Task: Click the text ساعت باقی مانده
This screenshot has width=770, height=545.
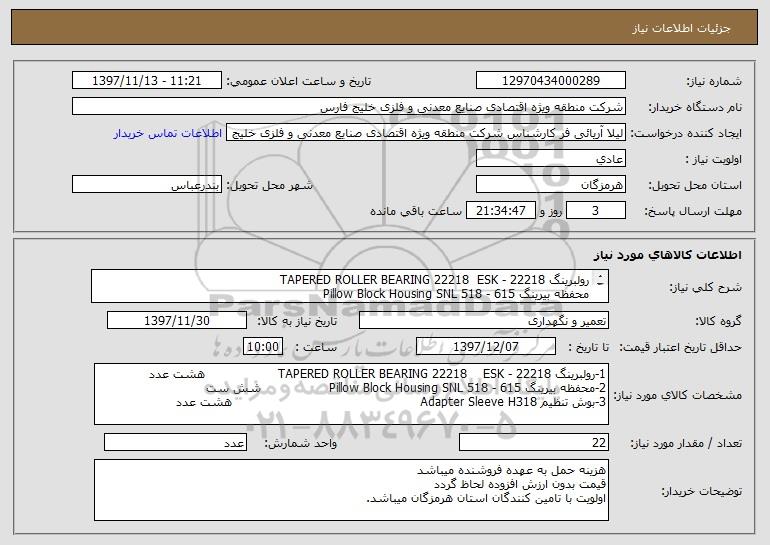Action: point(415,211)
